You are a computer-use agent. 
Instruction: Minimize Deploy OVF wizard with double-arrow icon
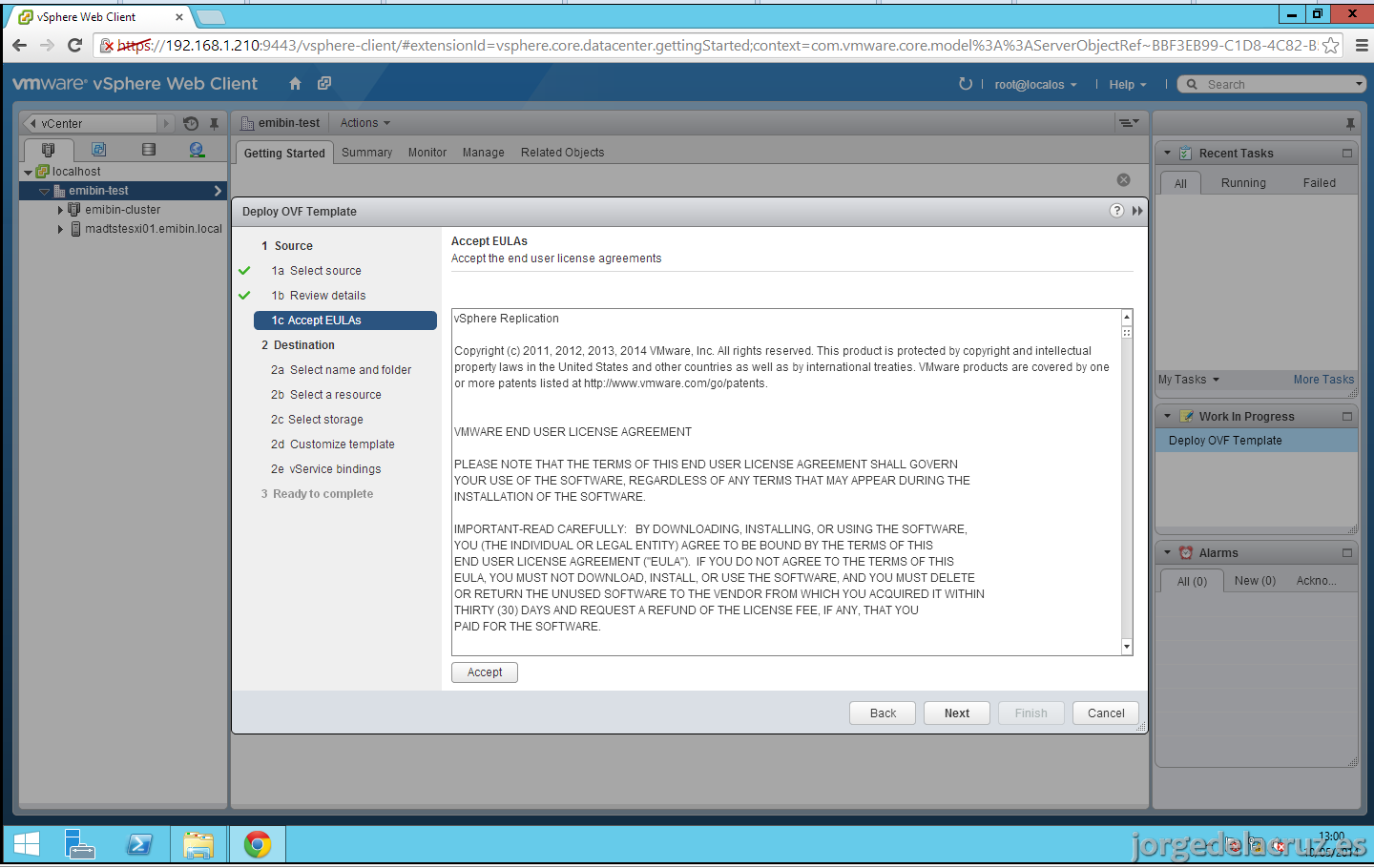(1137, 211)
